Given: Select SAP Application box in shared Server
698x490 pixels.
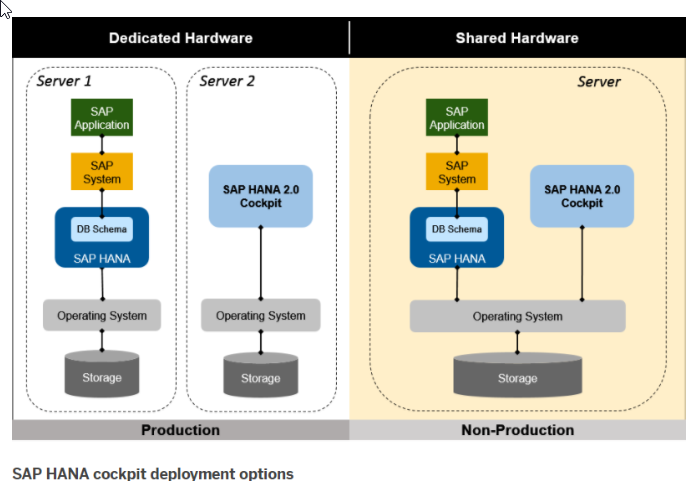Looking at the screenshot, I should (457, 117).
